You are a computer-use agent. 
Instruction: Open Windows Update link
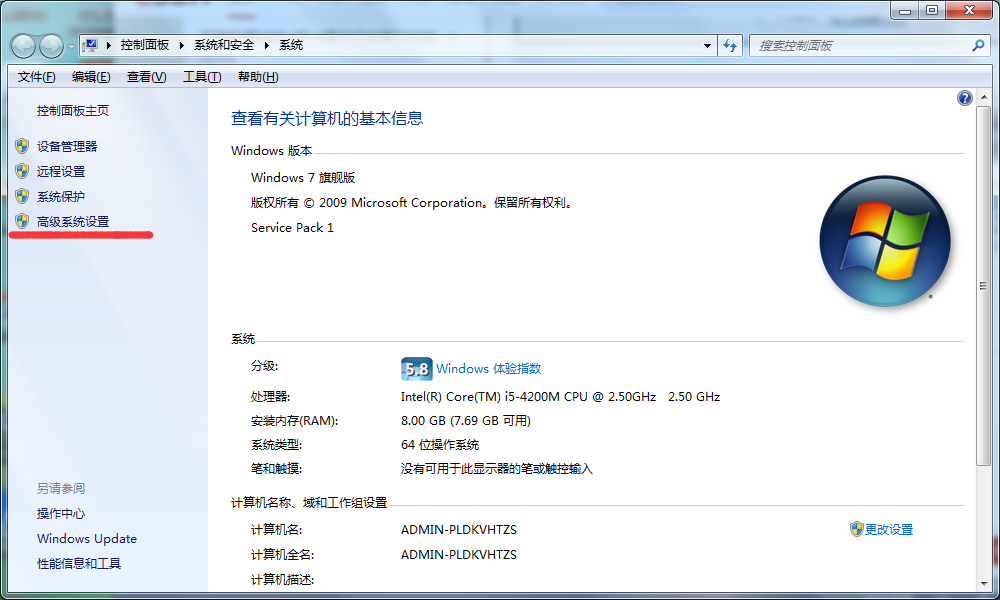(87, 539)
